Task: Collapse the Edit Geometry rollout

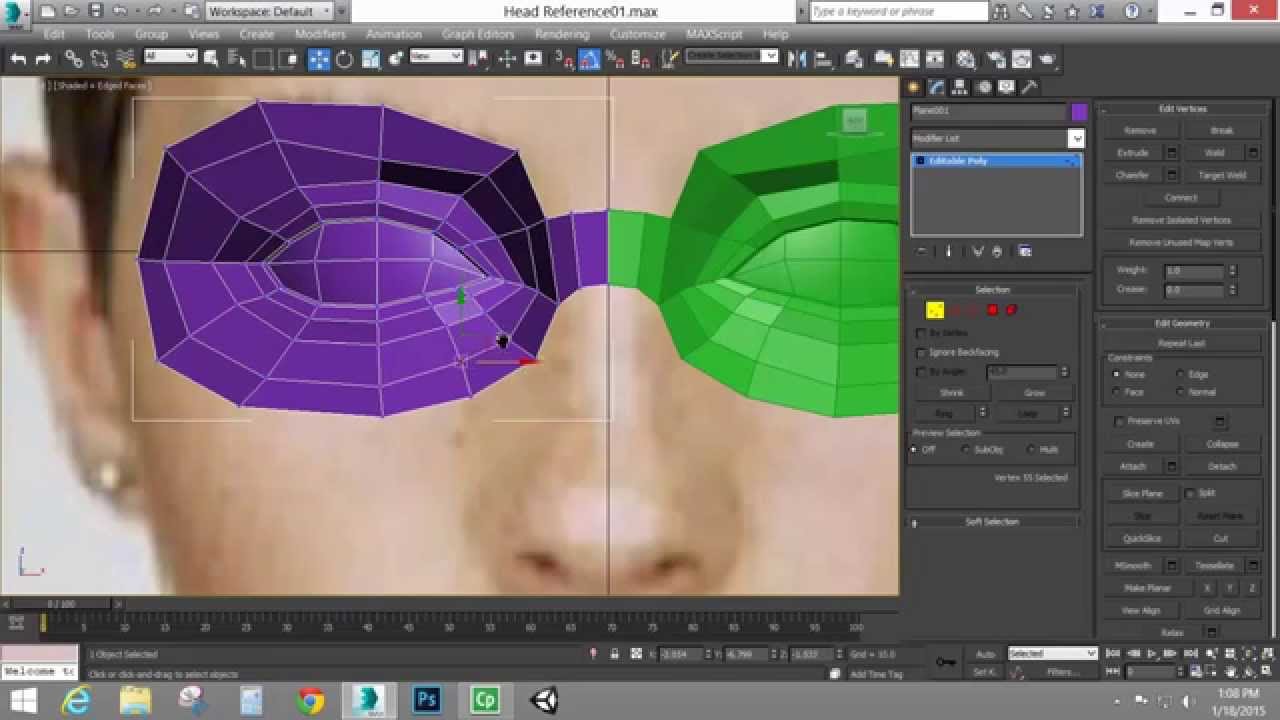Action: point(1182,323)
